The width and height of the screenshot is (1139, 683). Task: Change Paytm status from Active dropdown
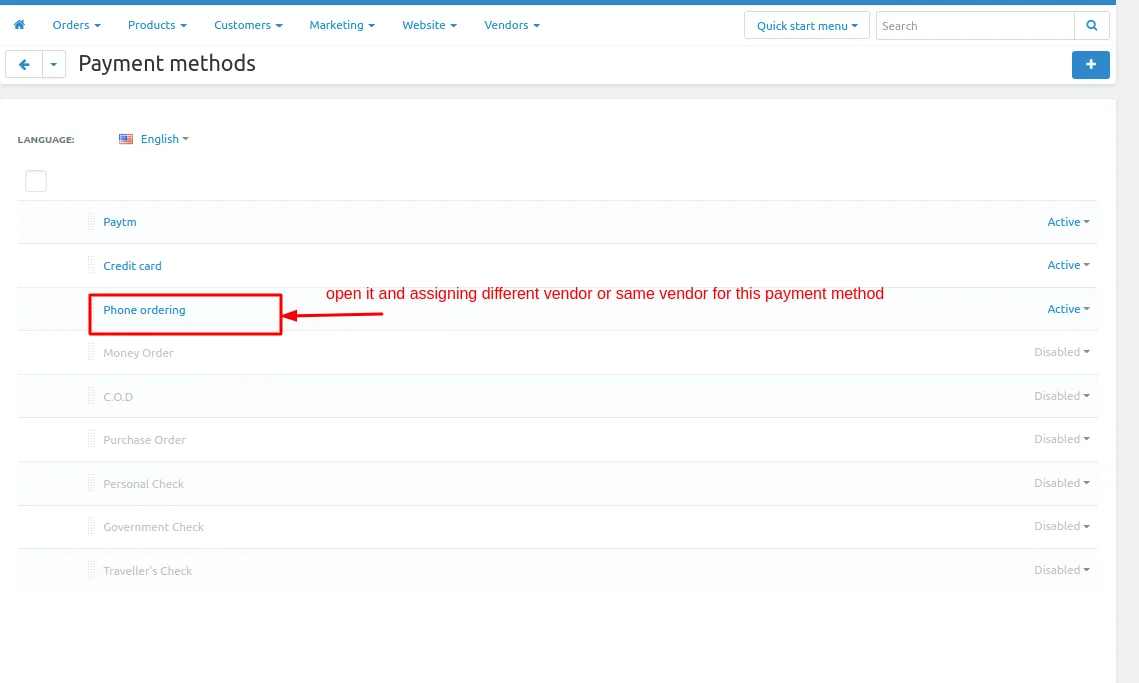pyautogui.click(x=1068, y=222)
